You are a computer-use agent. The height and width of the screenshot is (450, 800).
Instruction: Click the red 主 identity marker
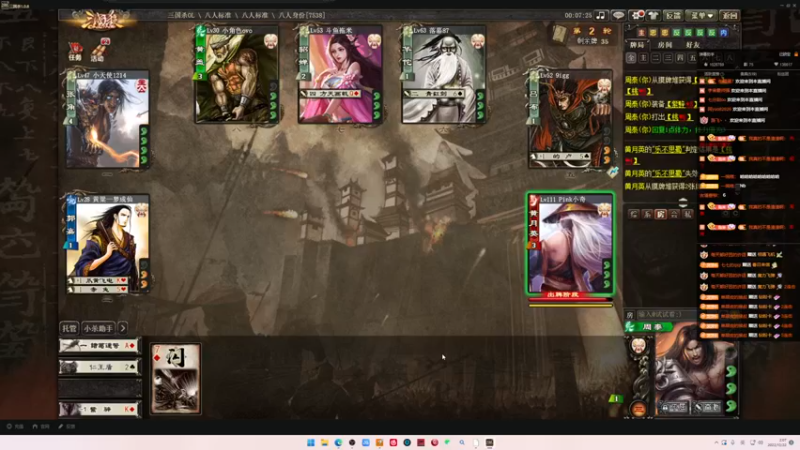(641, 33)
